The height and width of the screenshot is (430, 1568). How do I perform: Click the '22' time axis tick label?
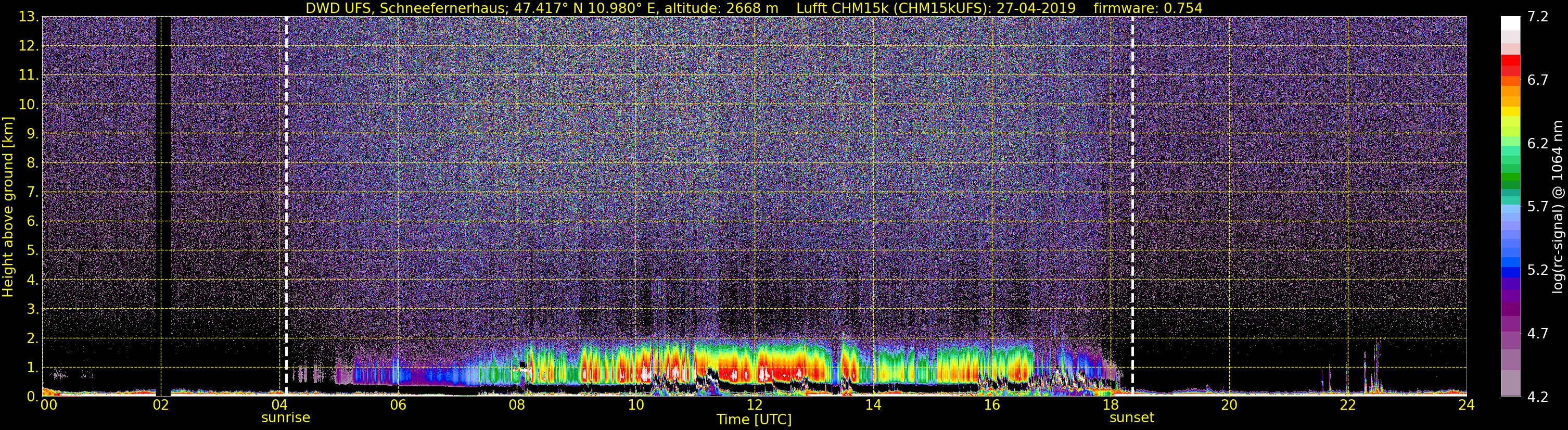click(1348, 405)
